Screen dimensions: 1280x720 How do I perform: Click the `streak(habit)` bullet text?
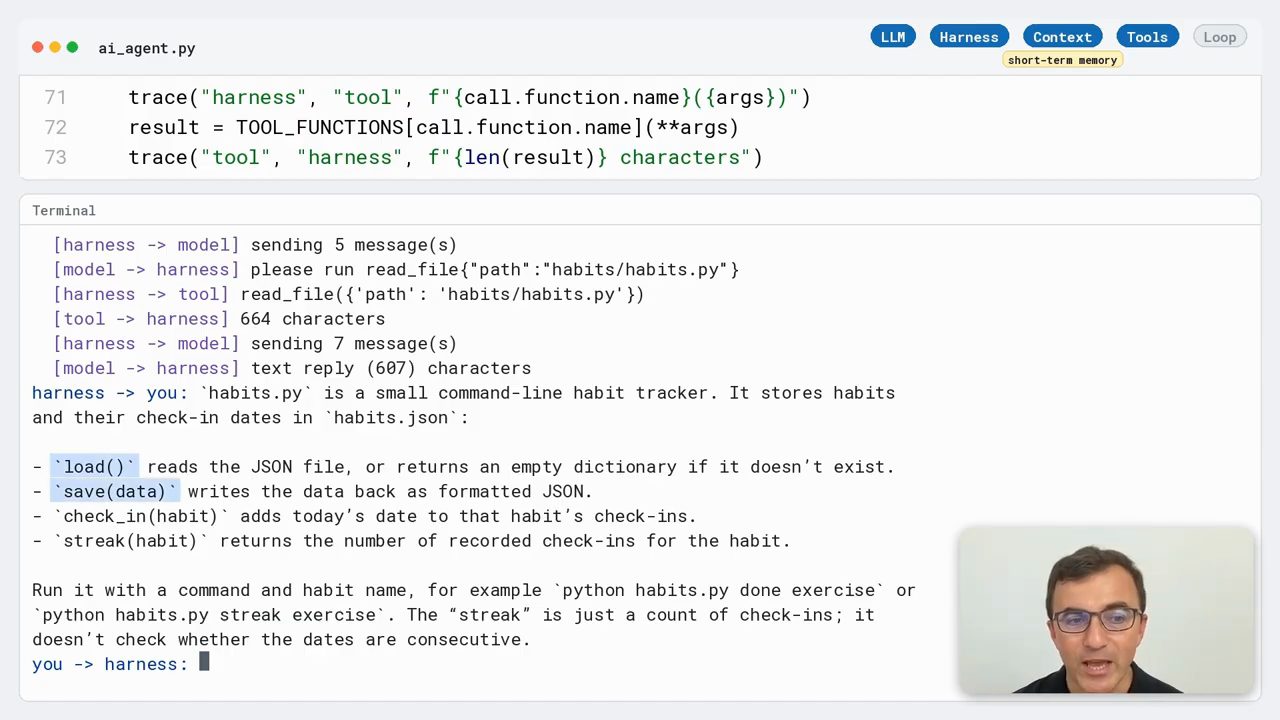coord(131,541)
